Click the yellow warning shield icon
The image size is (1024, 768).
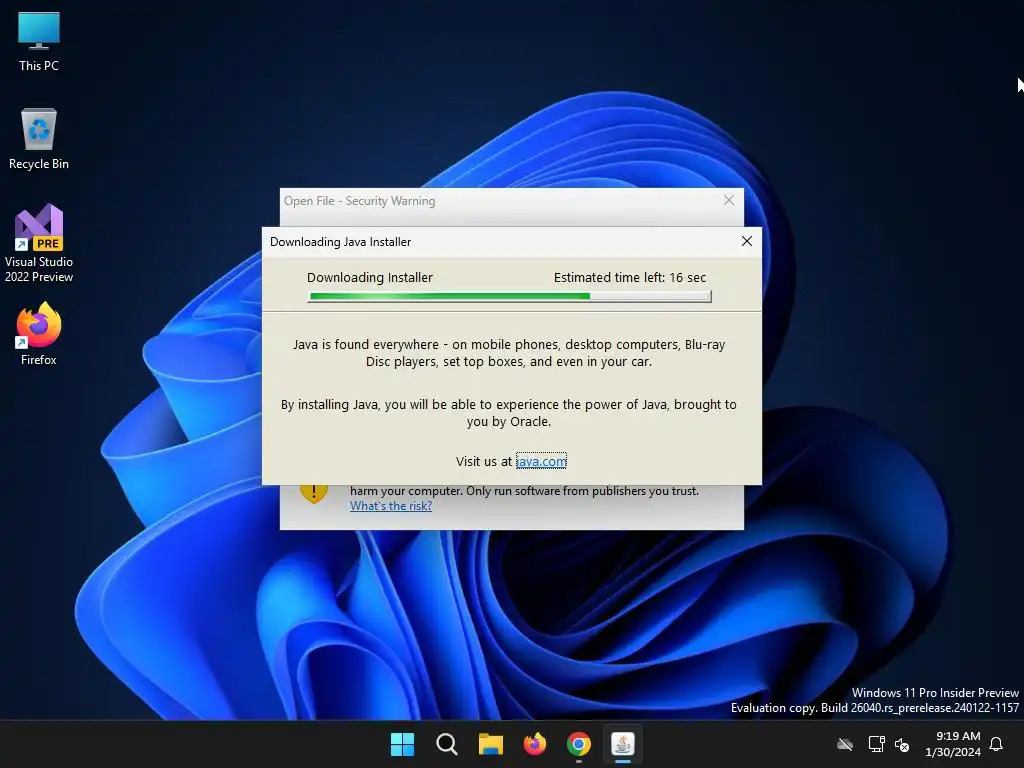[313, 491]
